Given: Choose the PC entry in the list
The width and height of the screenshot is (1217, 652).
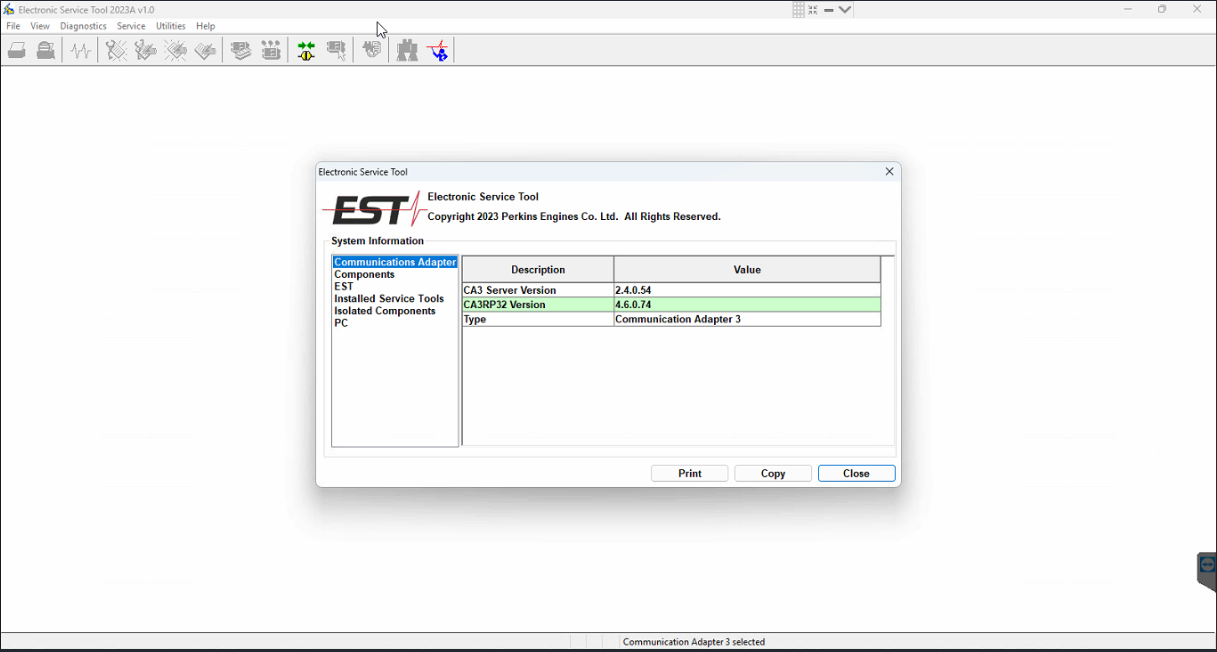Looking at the screenshot, I should (341, 323).
